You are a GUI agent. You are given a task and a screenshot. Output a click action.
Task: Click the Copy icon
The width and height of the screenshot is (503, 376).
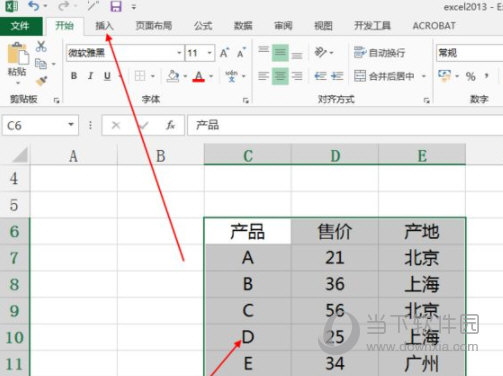point(41,63)
